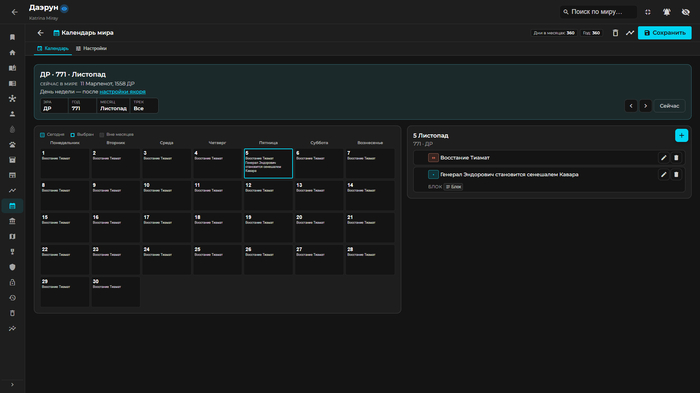Select day 24 in the calendar
700x393 pixels.
point(167,260)
